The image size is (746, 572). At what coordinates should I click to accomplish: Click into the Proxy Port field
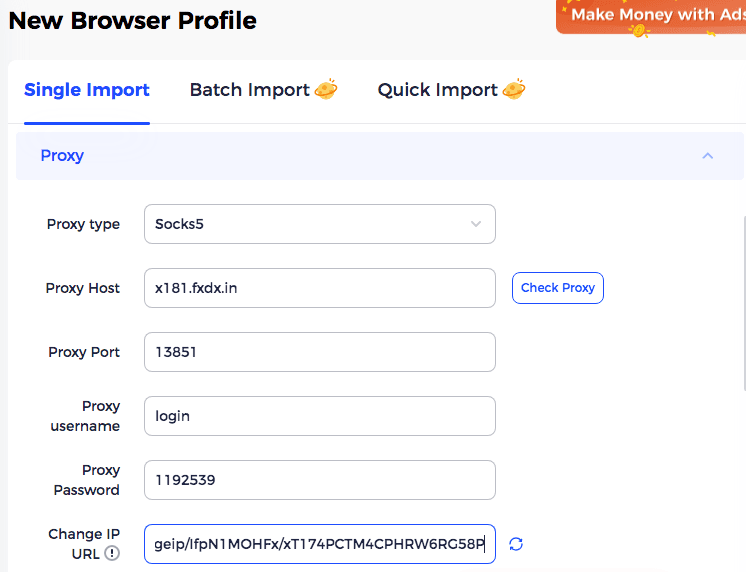[319, 352]
